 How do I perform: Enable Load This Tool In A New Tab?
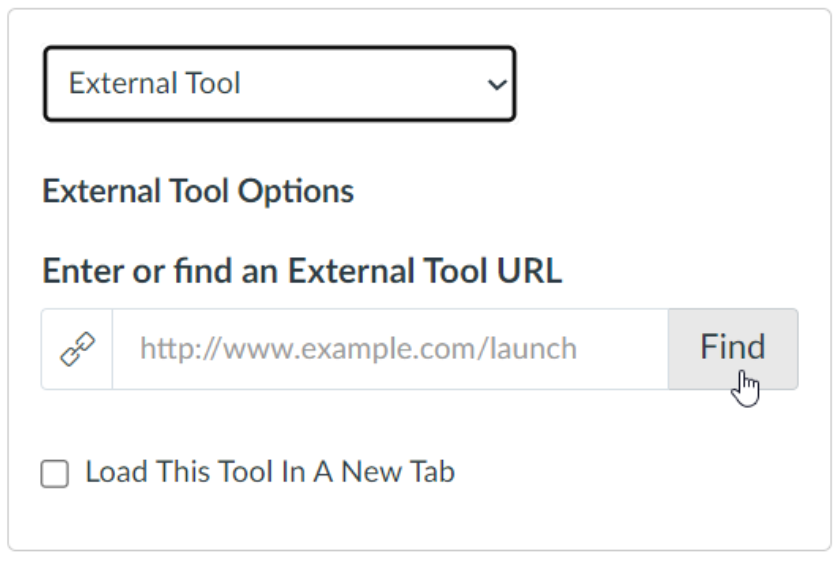click(x=55, y=474)
